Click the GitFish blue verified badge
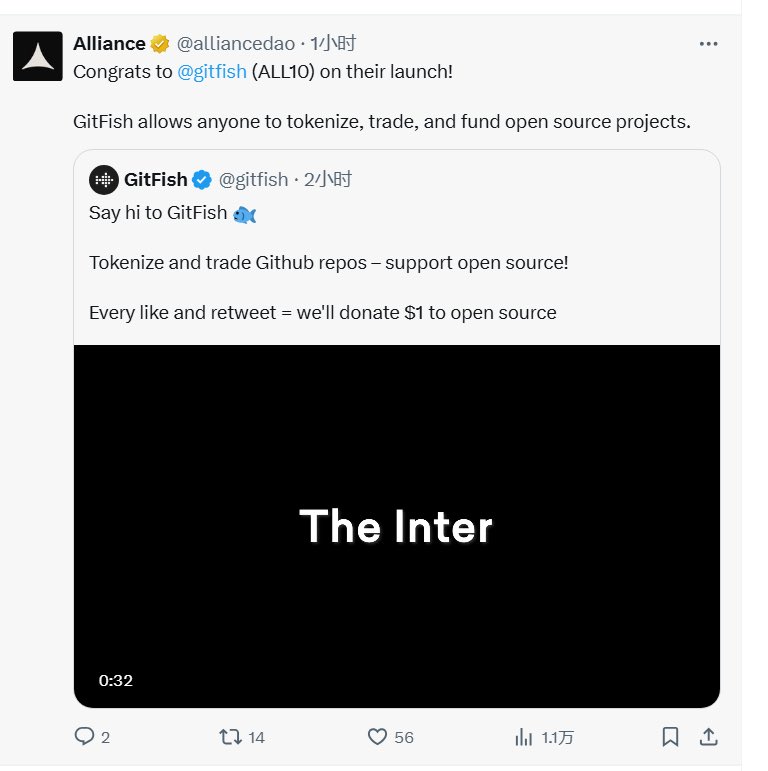 [x=202, y=180]
